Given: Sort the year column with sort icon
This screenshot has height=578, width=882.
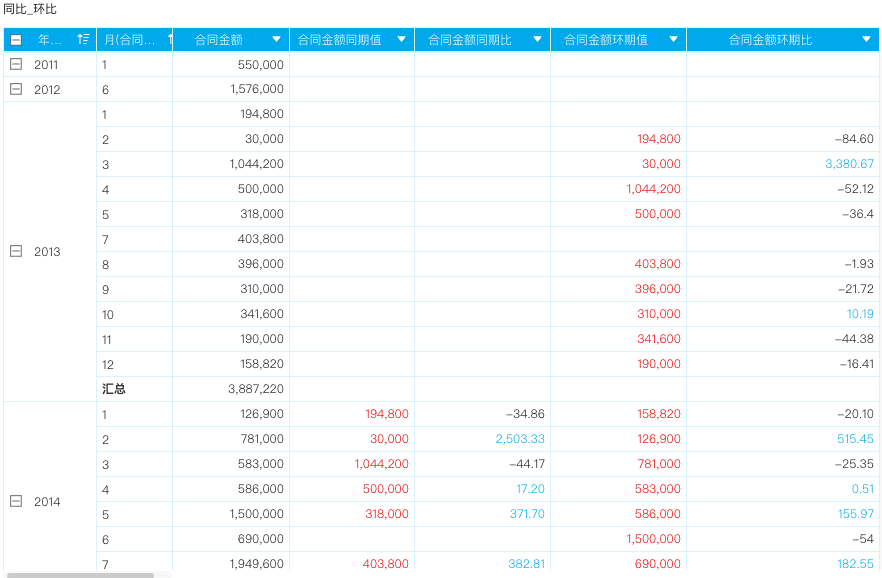Looking at the screenshot, I should (83, 39).
